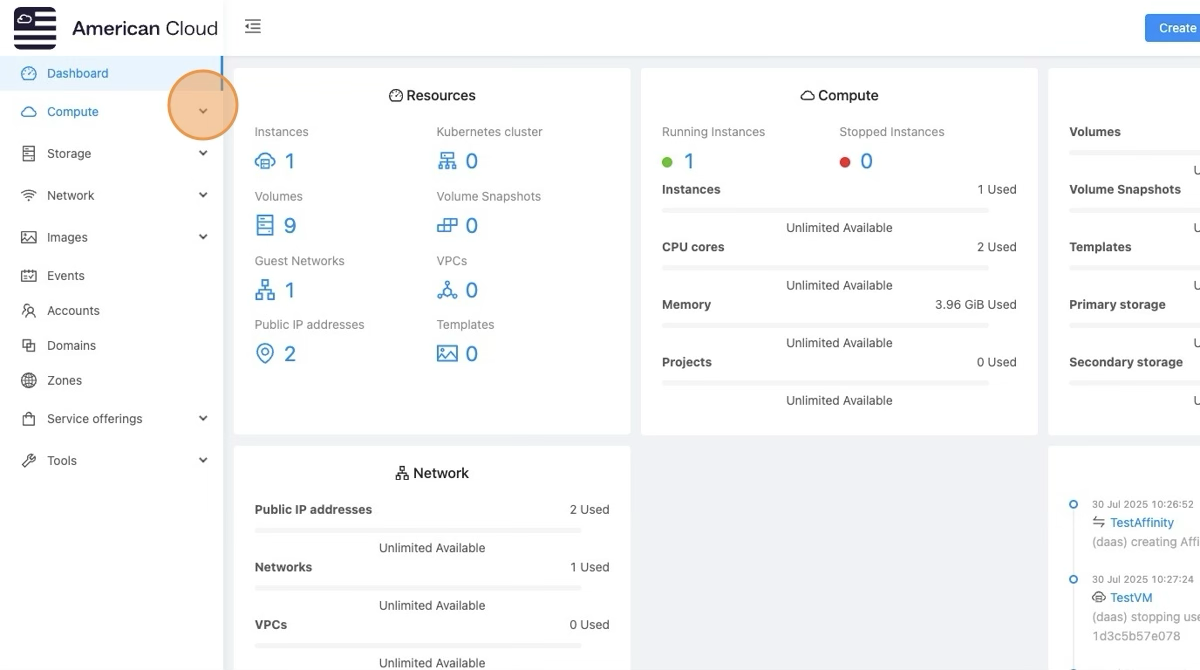Click the Volume Snapshots icon
1200x670 pixels.
(x=447, y=225)
